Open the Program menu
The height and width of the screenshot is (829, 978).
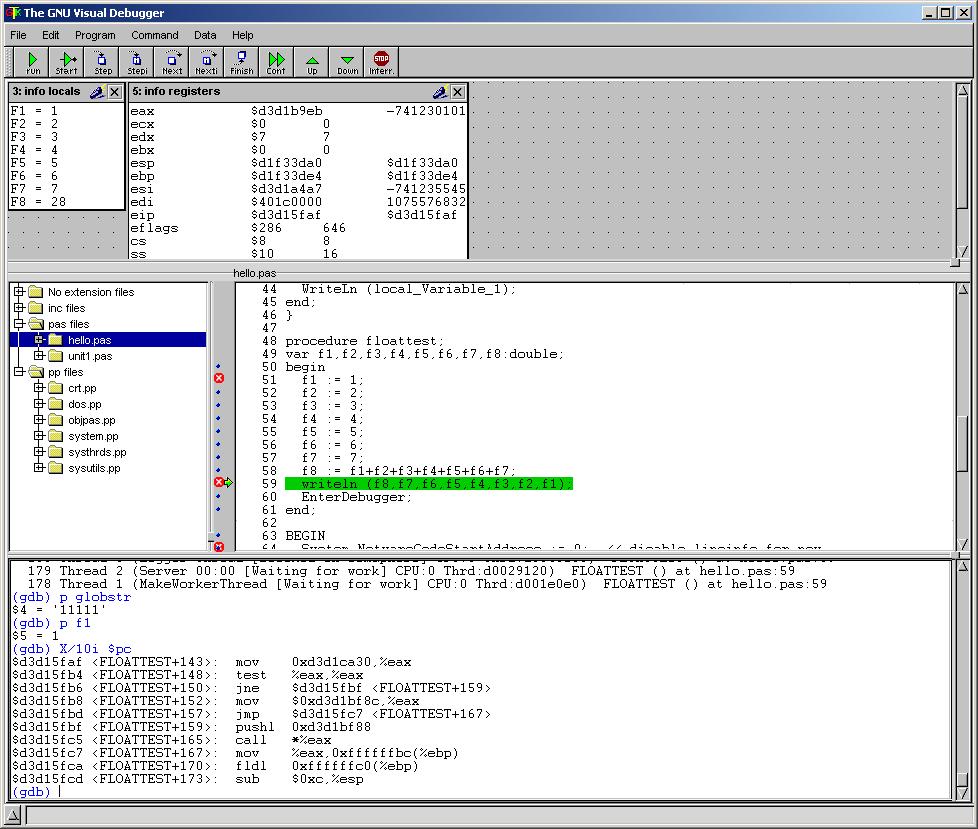click(x=95, y=35)
